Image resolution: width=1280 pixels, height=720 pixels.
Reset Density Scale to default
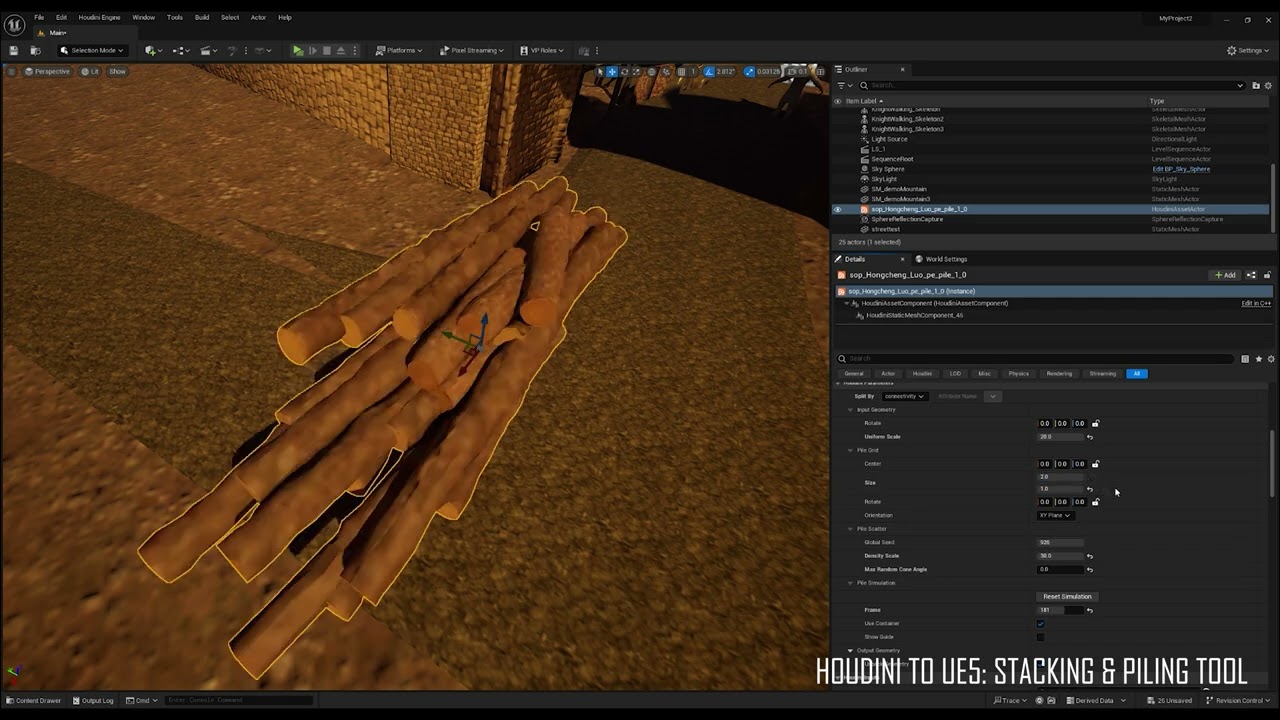pos(1090,556)
